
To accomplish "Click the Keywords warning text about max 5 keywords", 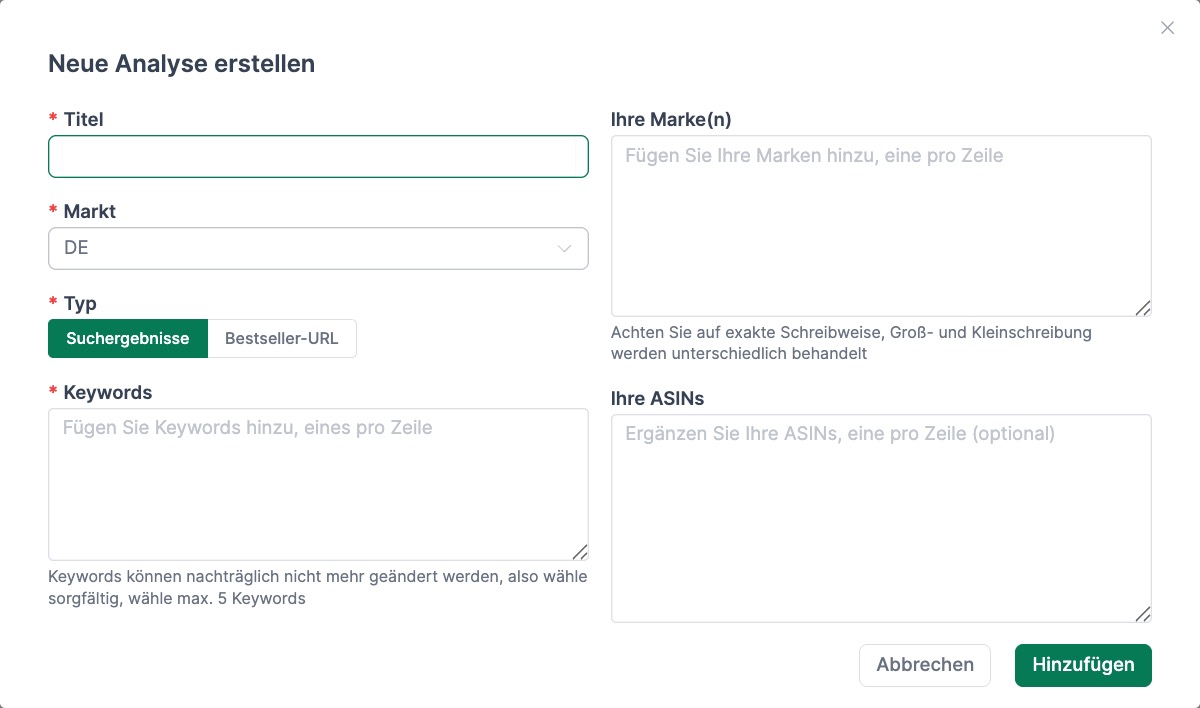I will coord(317,587).
